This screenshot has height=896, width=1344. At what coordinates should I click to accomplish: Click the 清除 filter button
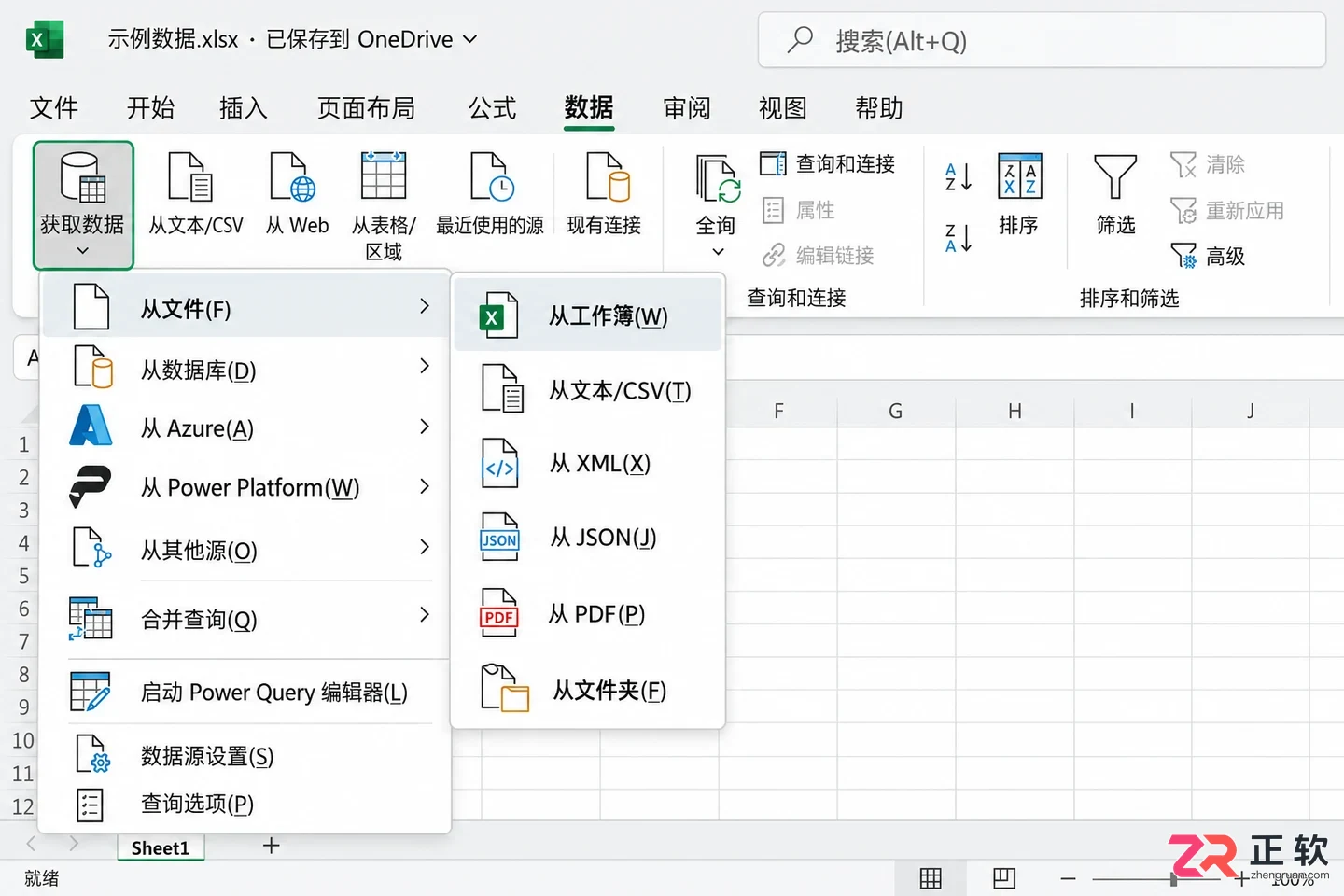(x=1208, y=164)
